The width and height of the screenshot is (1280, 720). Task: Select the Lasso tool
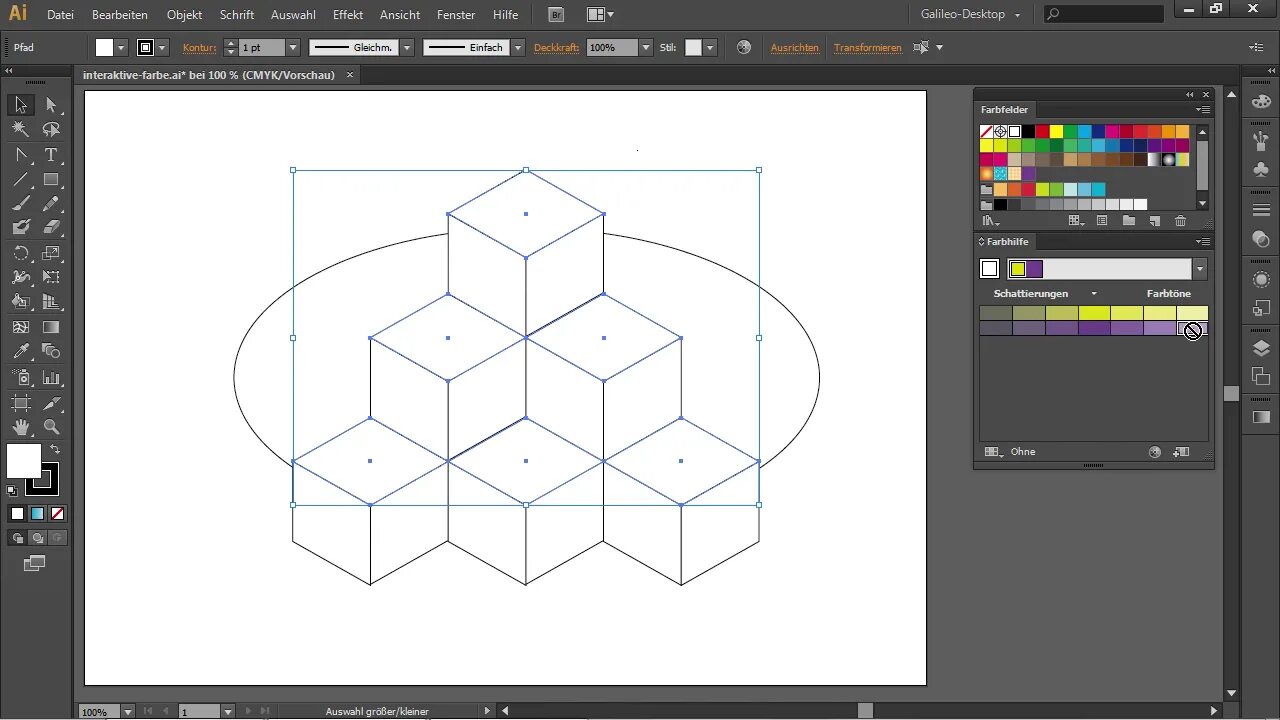(51, 130)
